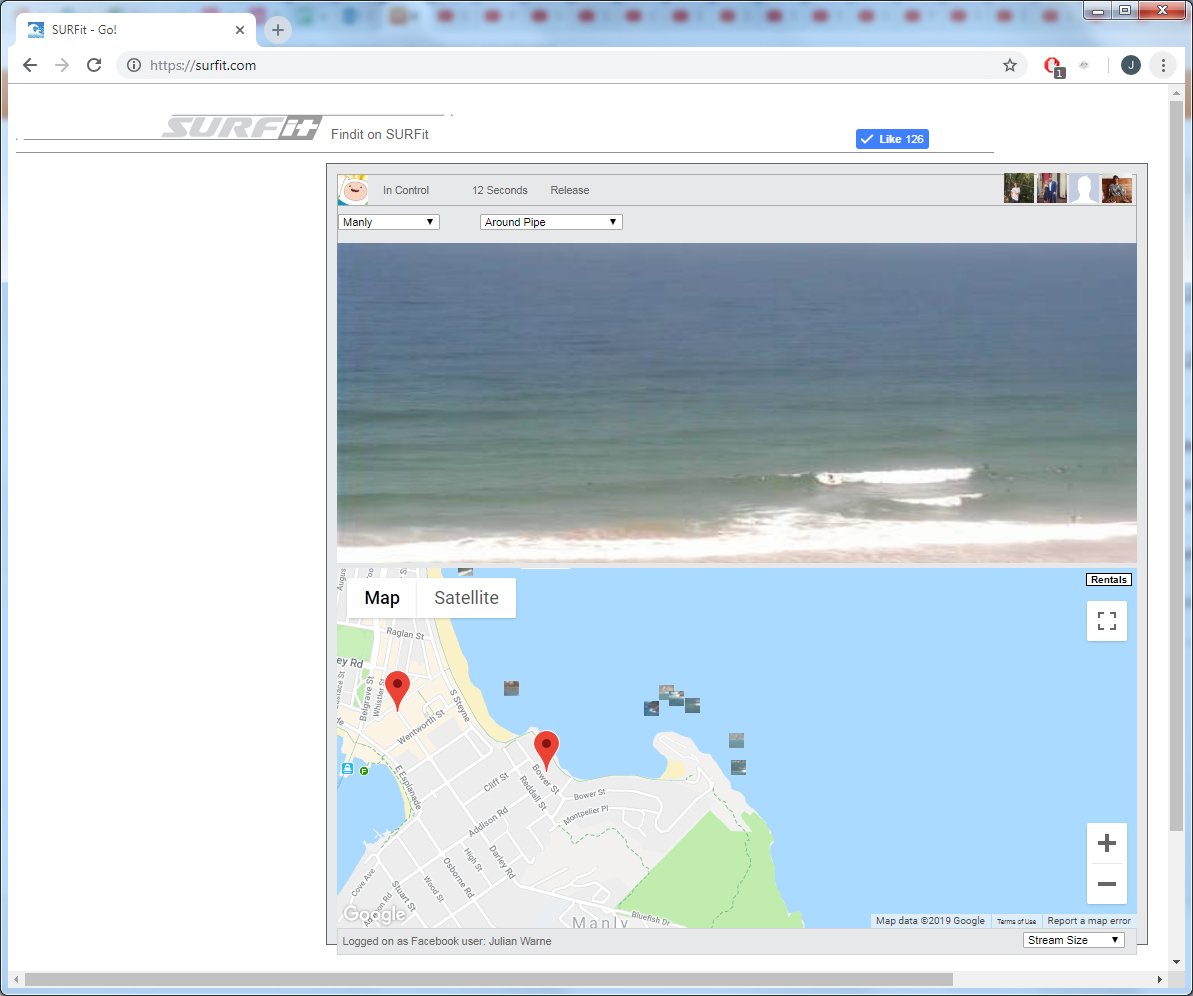1193x996 pixels.
Task: View site information icon in address bar
Action: (x=134, y=65)
